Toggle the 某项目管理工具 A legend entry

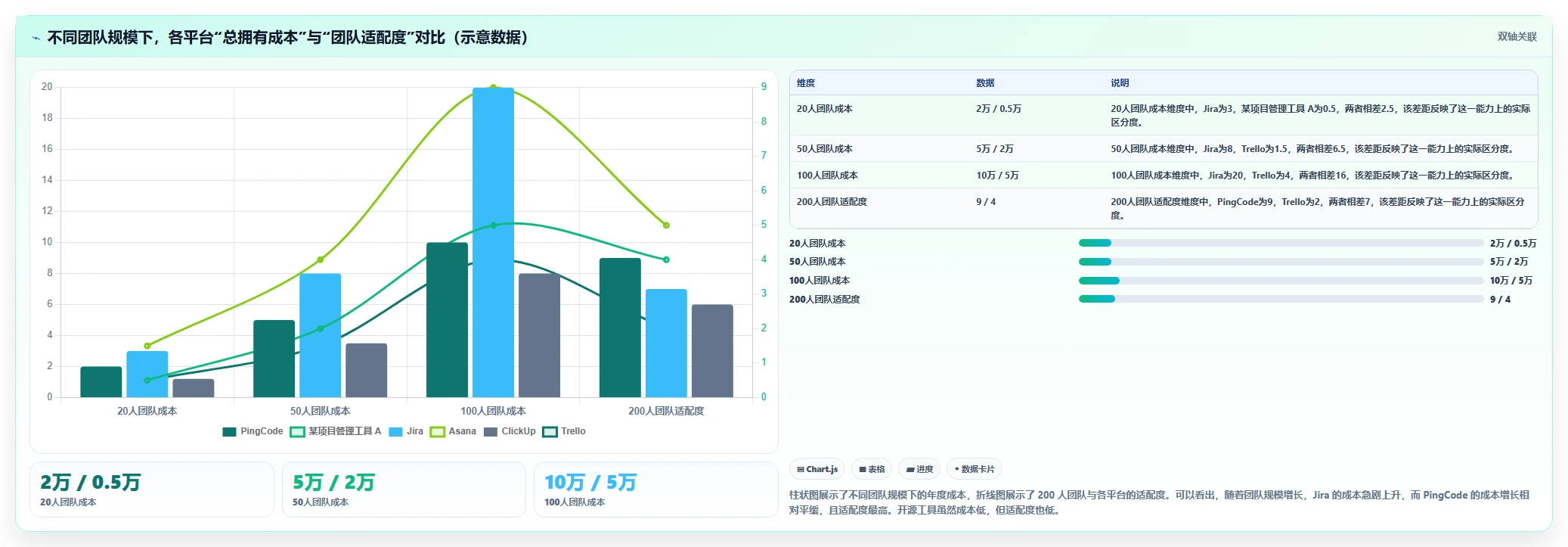(336, 431)
